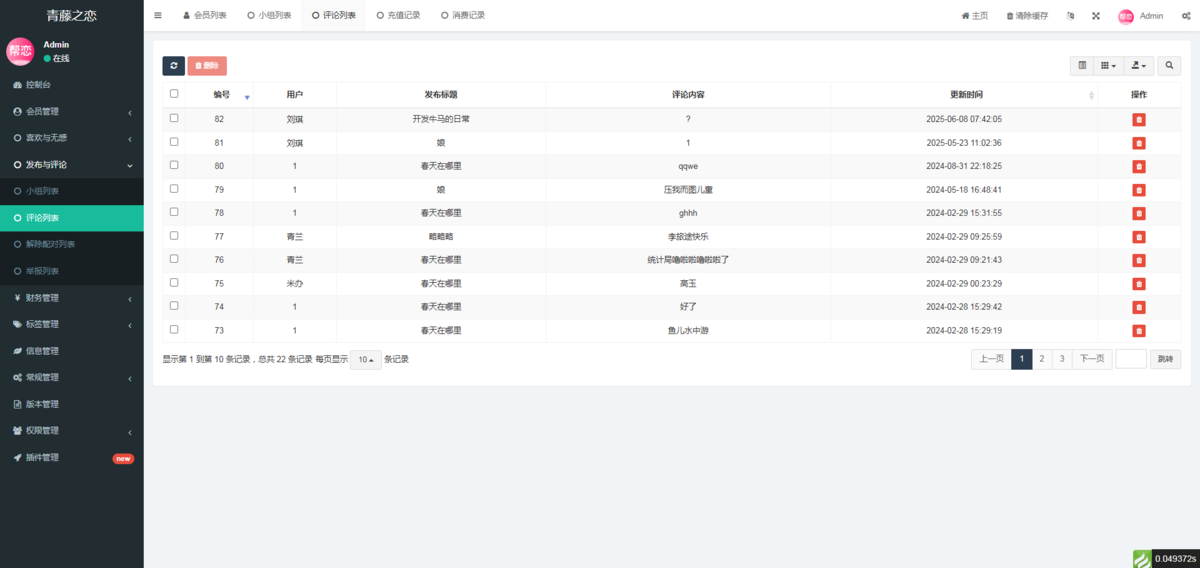Viewport: 1200px width, 568px height.
Task: Expand 权限管理 sidebar menu
Action: click(x=72, y=431)
